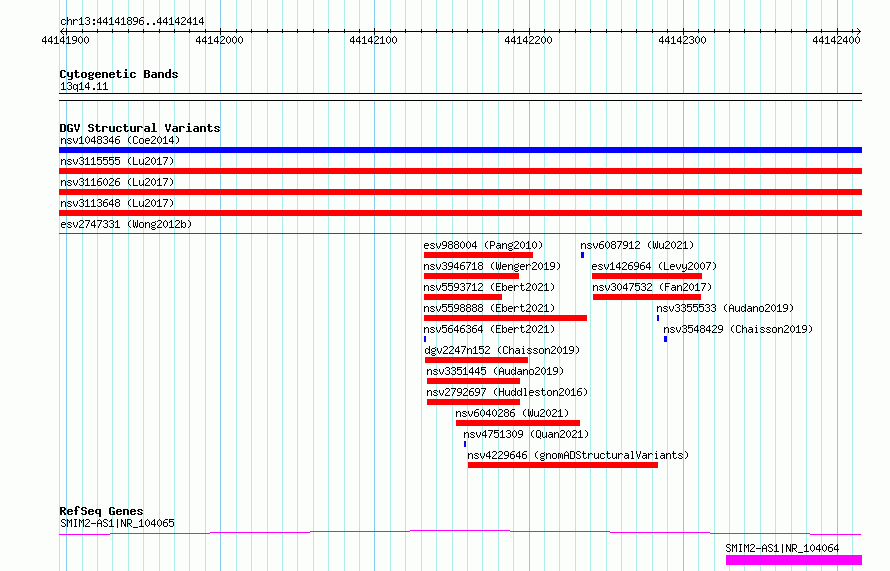Click ruler position 44142000

click(x=219, y=40)
